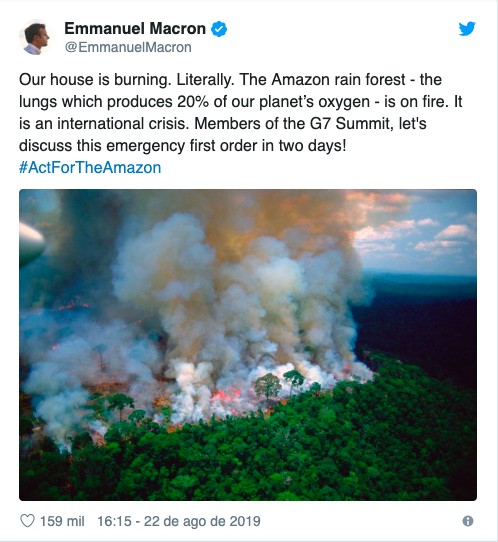Open the tweet info circle icon

pos(468,521)
